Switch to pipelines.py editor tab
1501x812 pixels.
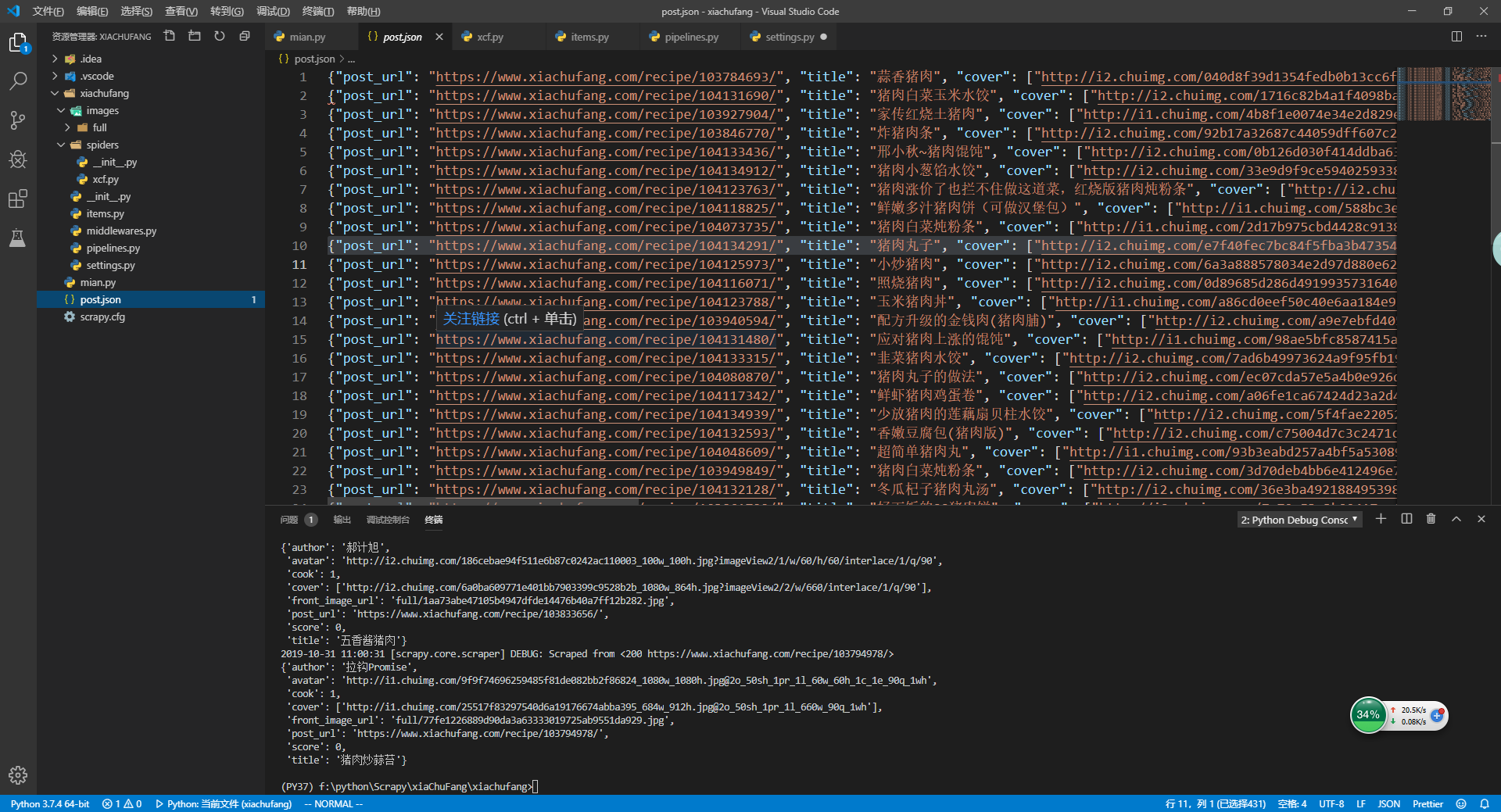tap(691, 37)
